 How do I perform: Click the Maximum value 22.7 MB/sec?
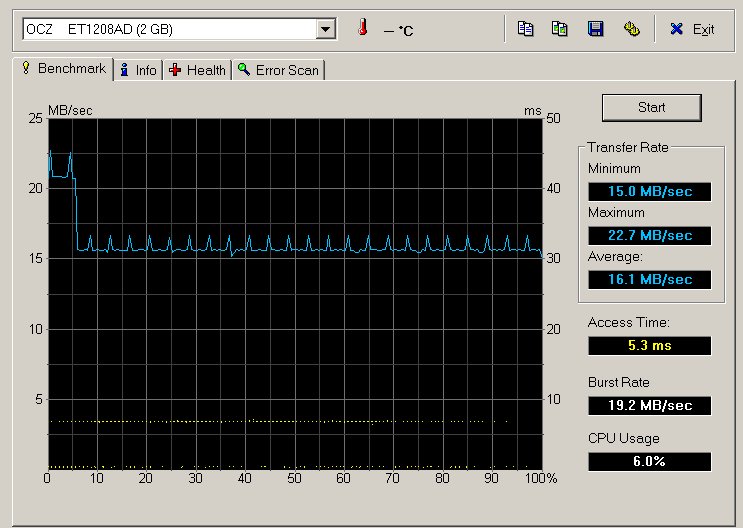[x=650, y=236]
